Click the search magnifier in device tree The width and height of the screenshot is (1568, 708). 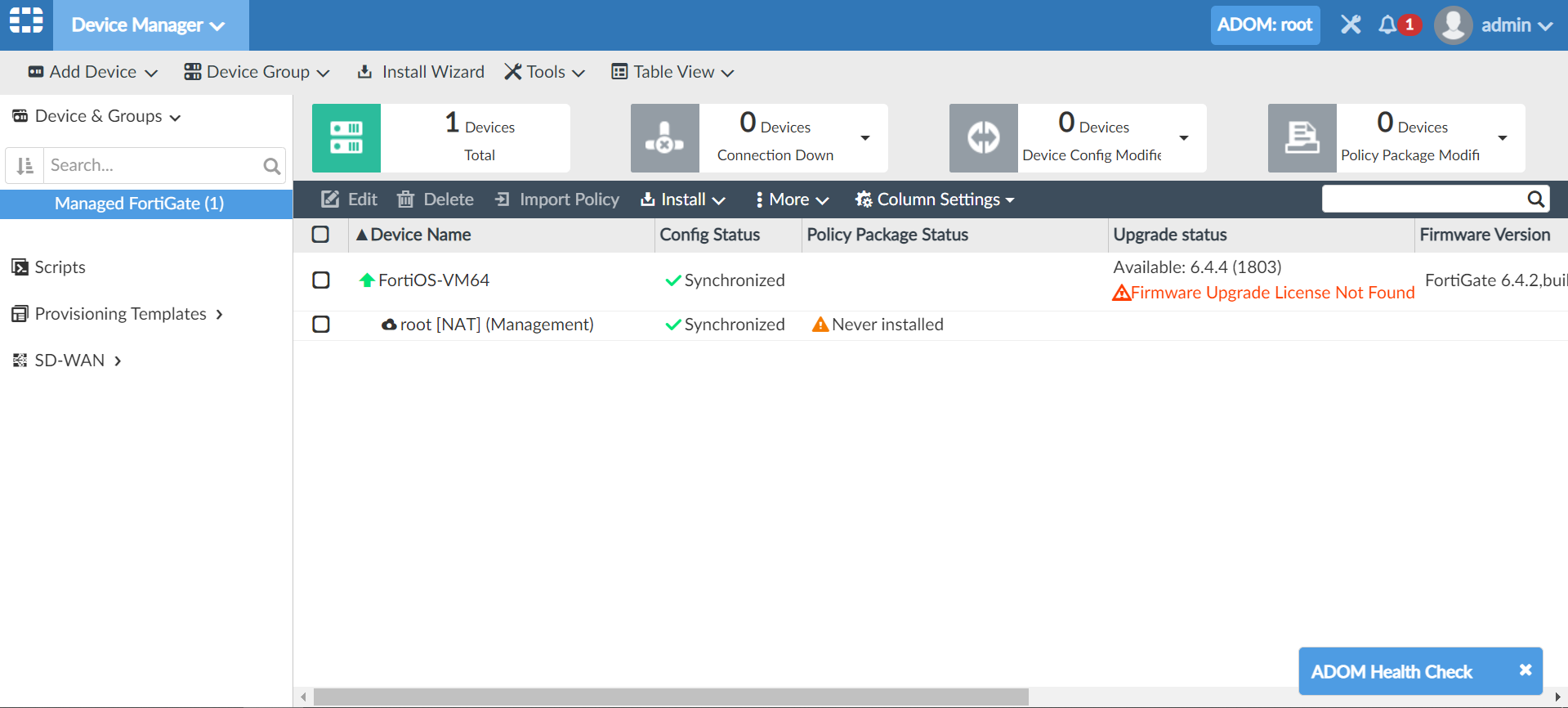pyautogui.click(x=271, y=167)
